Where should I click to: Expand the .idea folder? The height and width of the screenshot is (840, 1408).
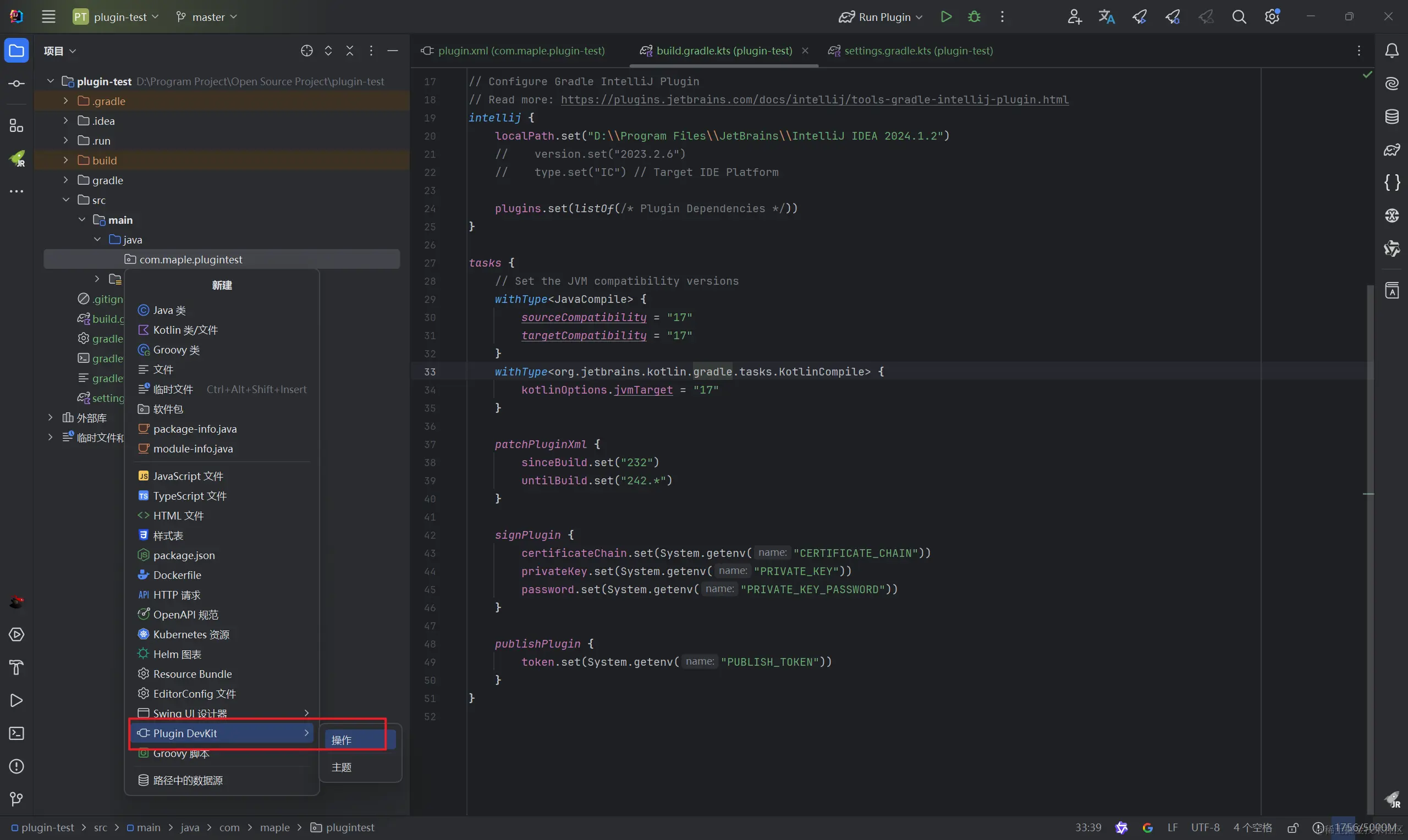coord(65,120)
